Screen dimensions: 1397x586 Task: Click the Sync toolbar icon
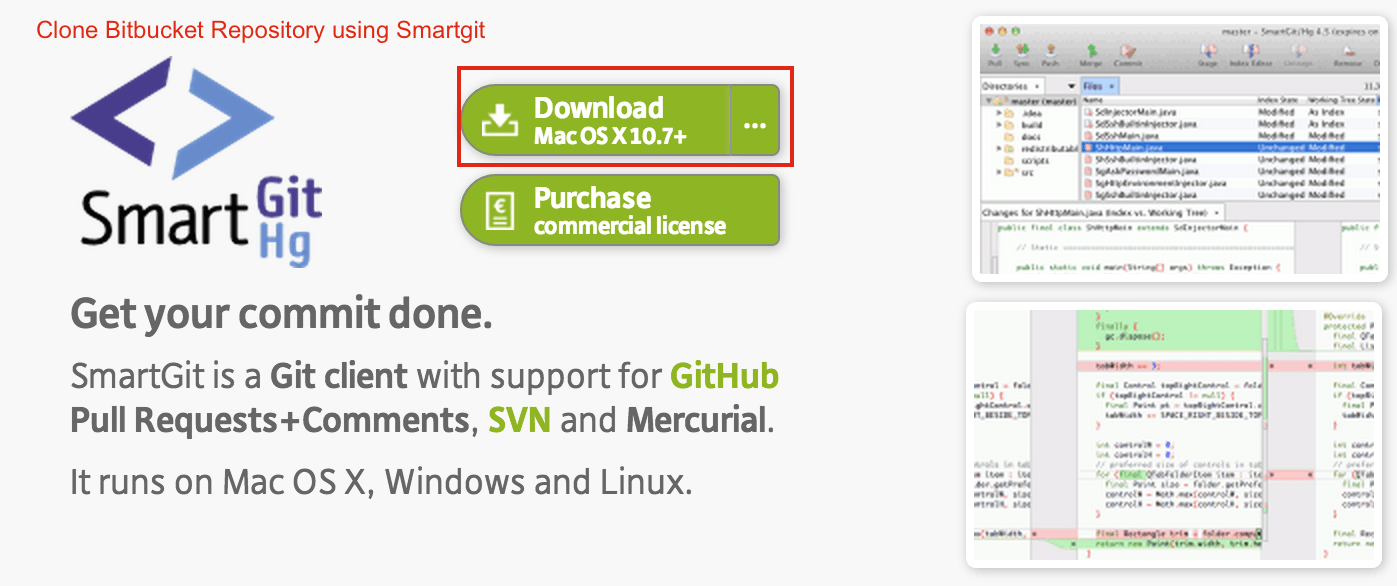[1022, 52]
